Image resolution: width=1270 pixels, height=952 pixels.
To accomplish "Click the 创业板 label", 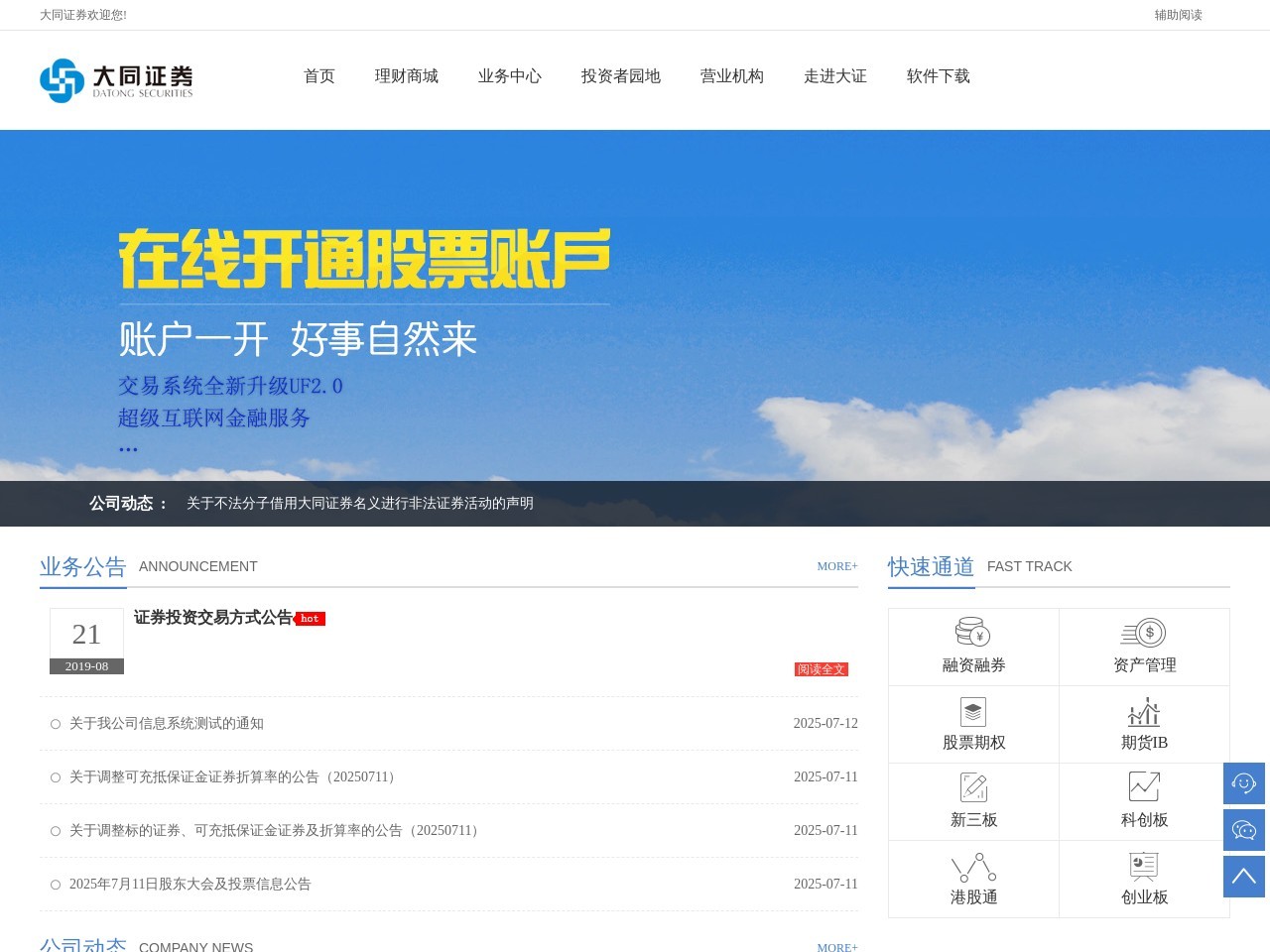I will point(1144,897).
